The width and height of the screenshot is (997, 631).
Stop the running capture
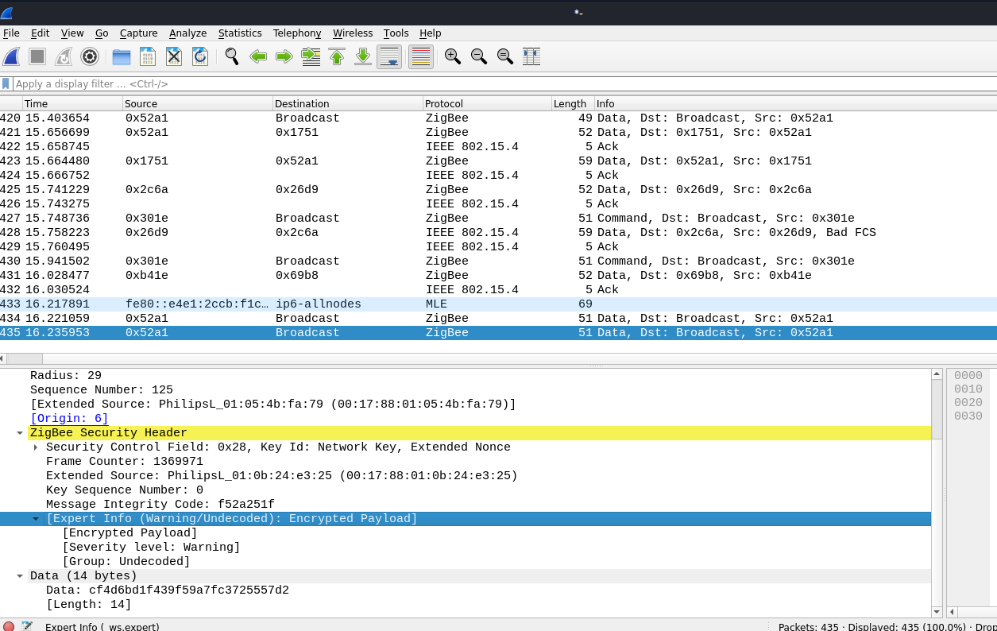point(38,57)
